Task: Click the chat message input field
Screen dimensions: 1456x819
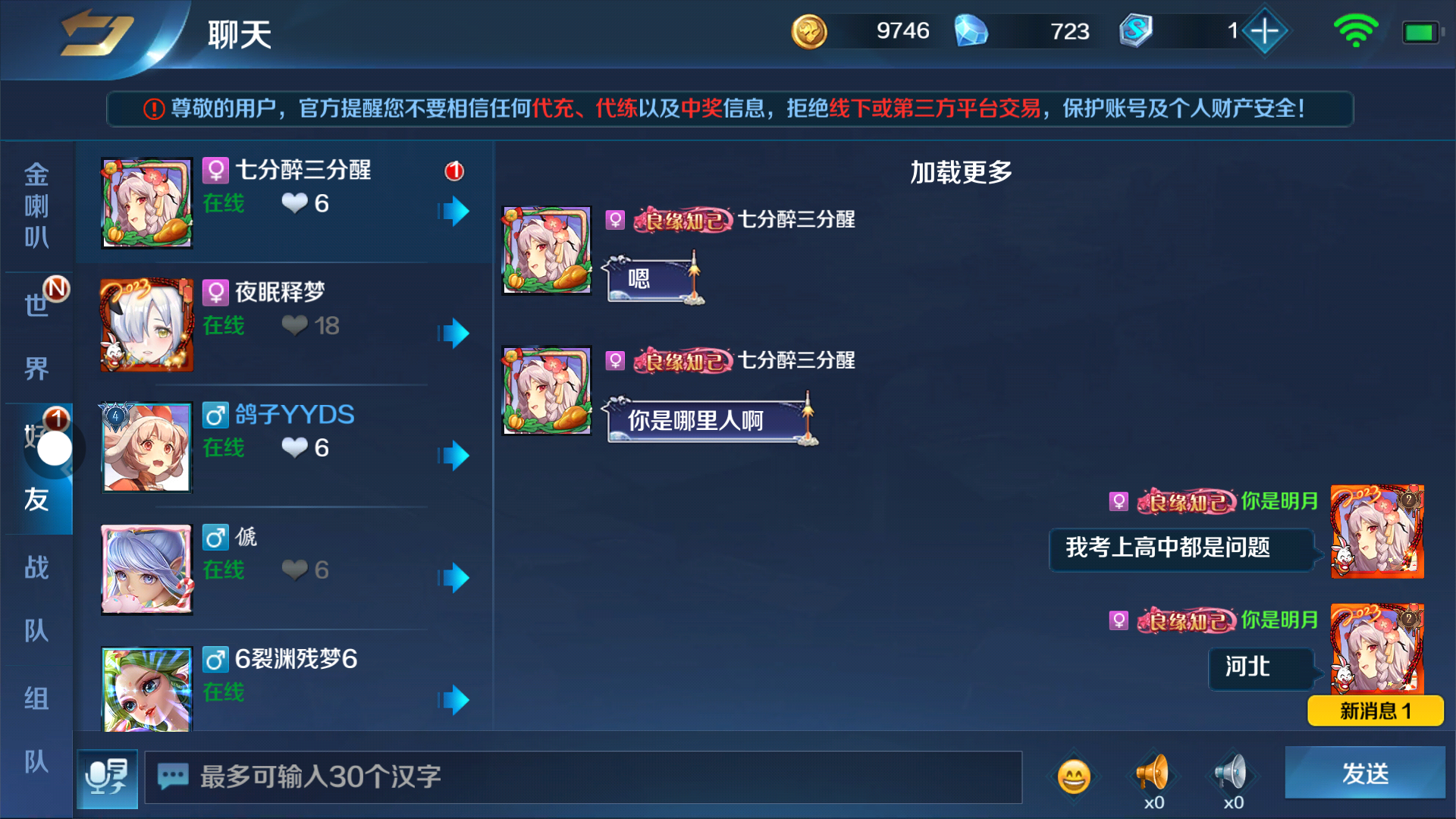Action: pyautogui.click(x=583, y=777)
